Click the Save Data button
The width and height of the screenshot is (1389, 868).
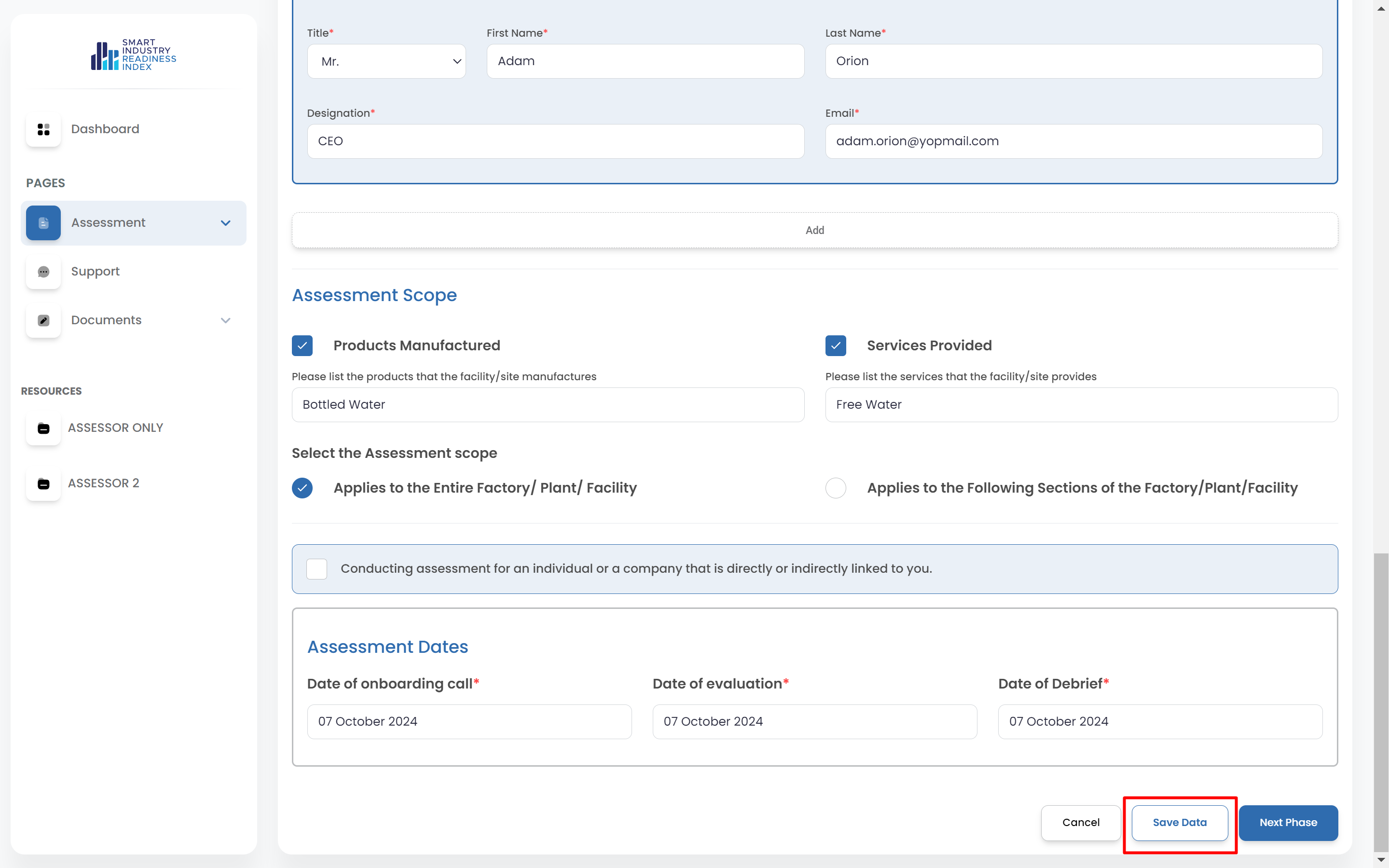coord(1179,823)
